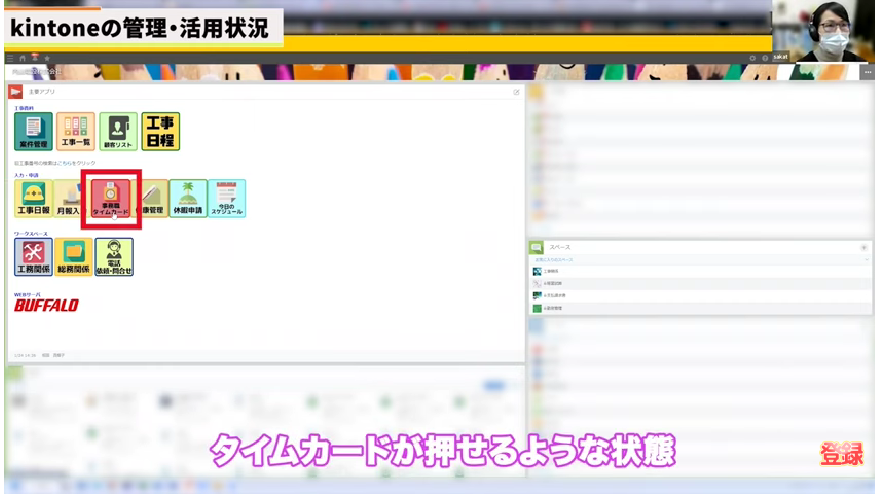Open the fourth space with green thumbnail
875x497 pixels.
click(700, 308)
